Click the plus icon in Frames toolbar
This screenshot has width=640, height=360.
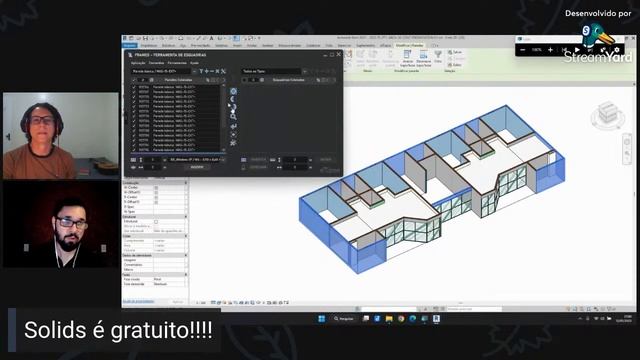(207, 71)
